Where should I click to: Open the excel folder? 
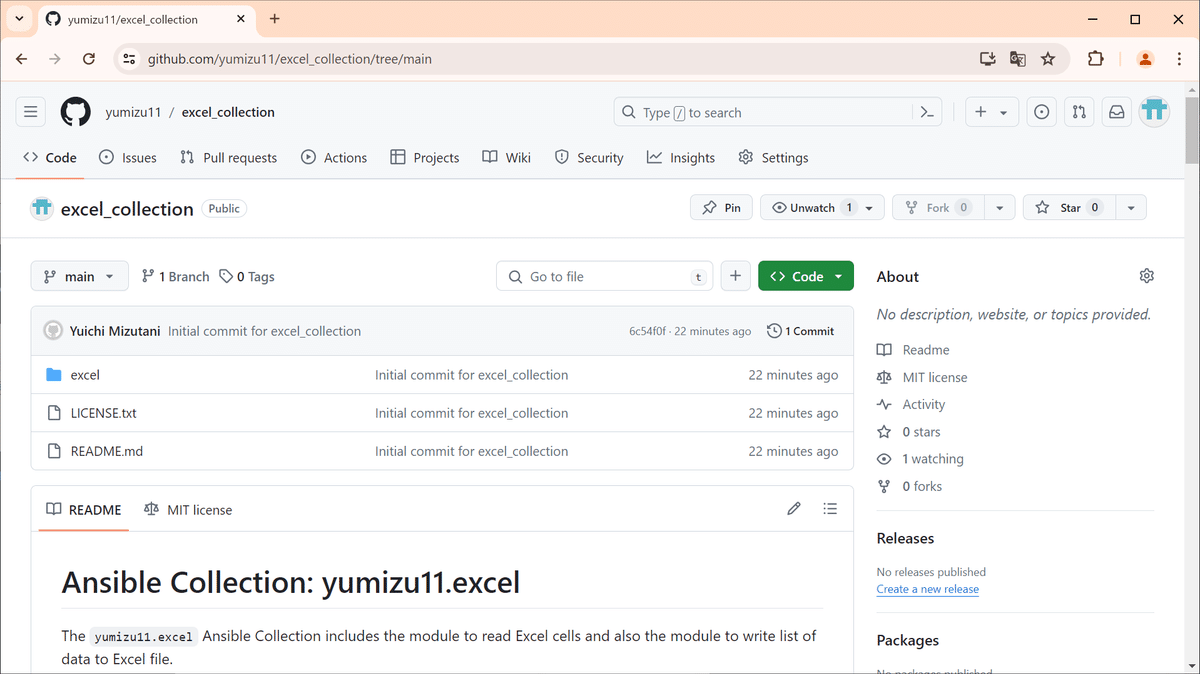click(x=85, y=375)
